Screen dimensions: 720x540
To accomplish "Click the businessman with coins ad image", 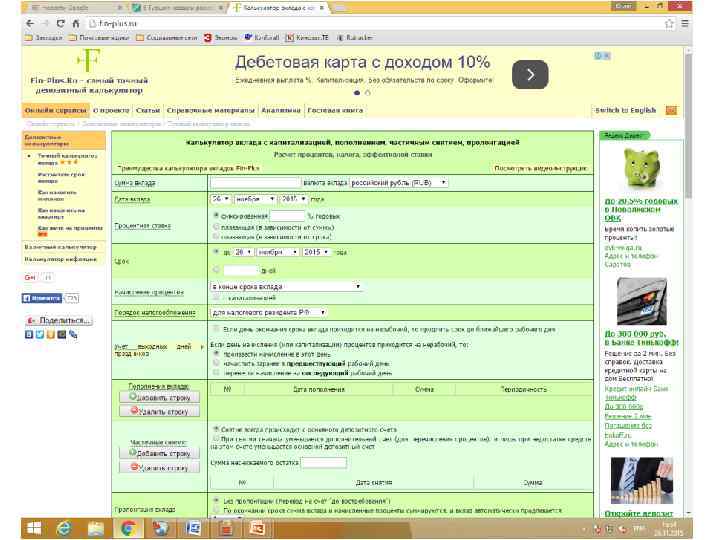I will tap(641, 480).
